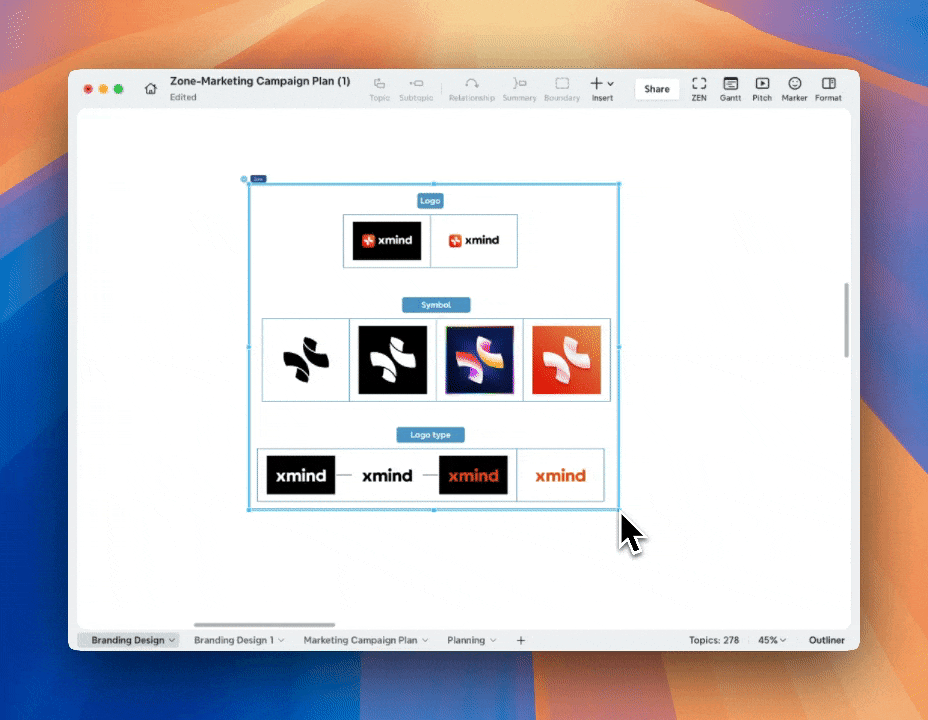Select the Logo type topic label
Screen dimensions: 928x720
(430, 435)
